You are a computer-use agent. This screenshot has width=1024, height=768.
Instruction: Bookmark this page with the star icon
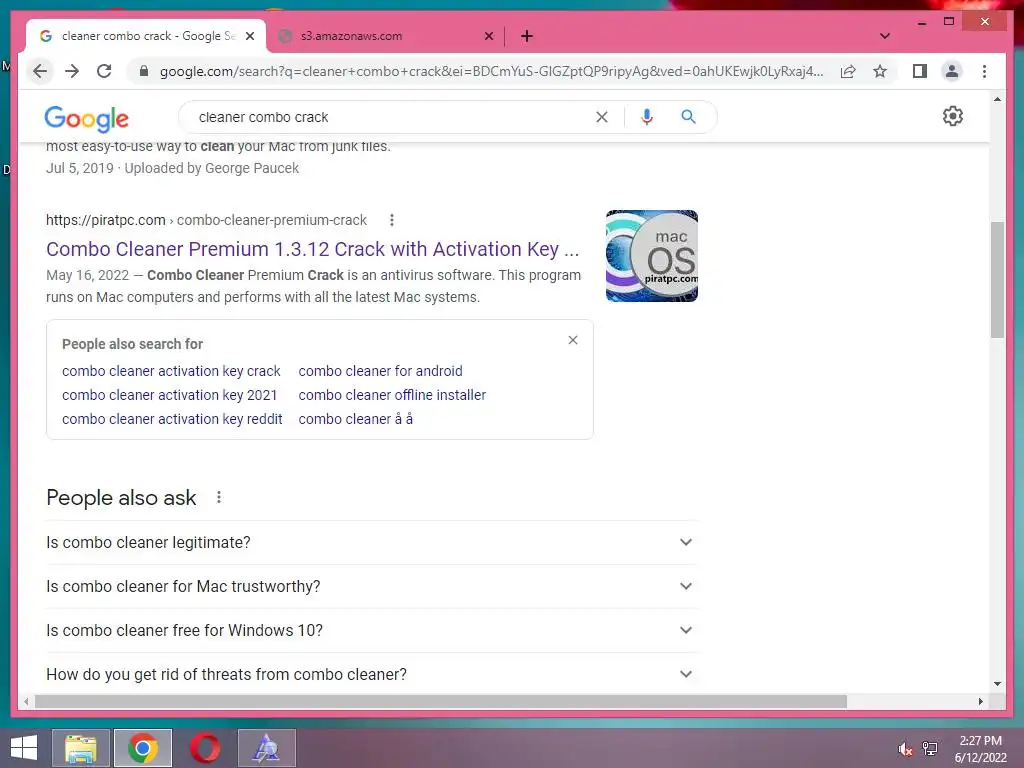[880, 71]
